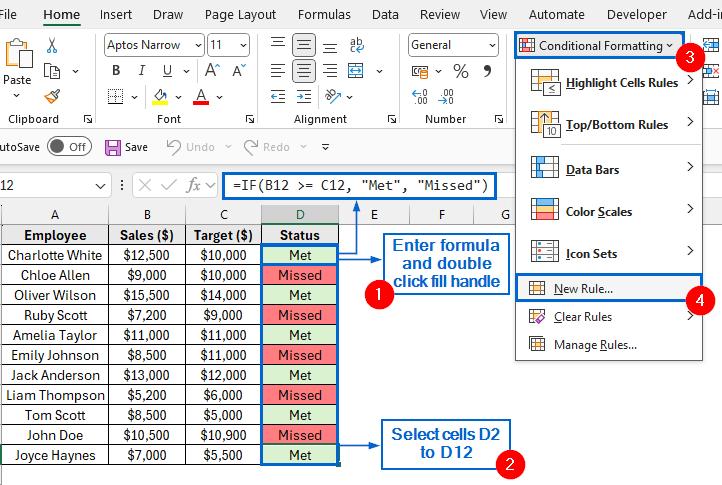Toggle the AutoSave switch
The height and width of the screenshot is (485, 722).
(x=68, y=147)
